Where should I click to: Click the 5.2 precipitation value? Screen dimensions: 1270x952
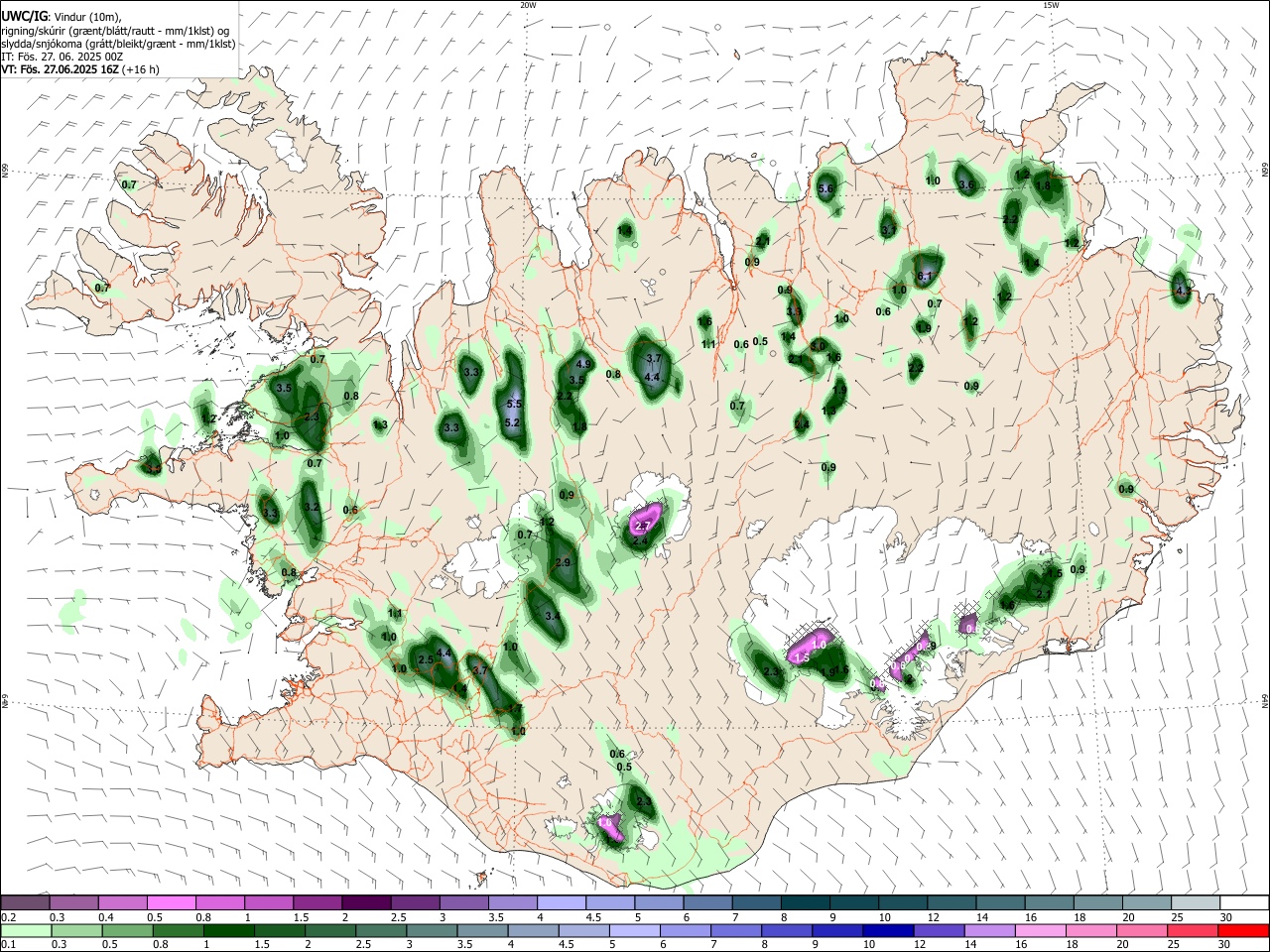pos(512,422)
